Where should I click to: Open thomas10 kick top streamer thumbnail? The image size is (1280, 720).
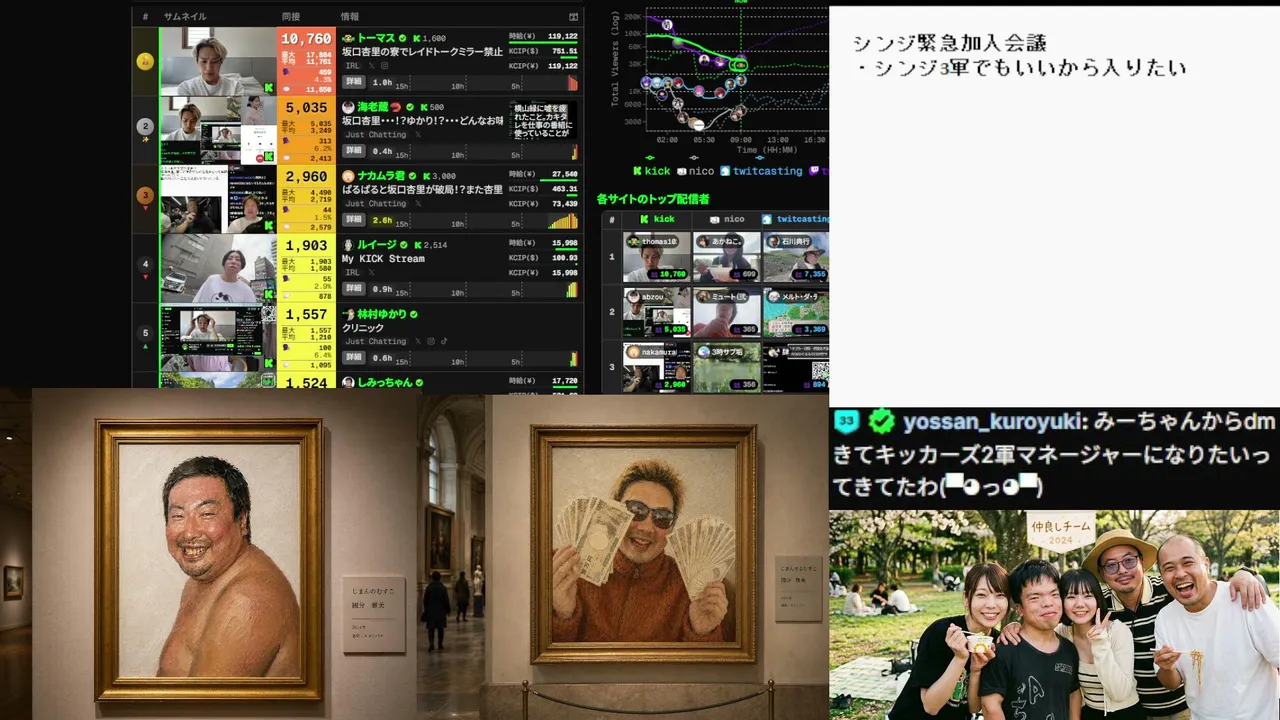[657, 257]
